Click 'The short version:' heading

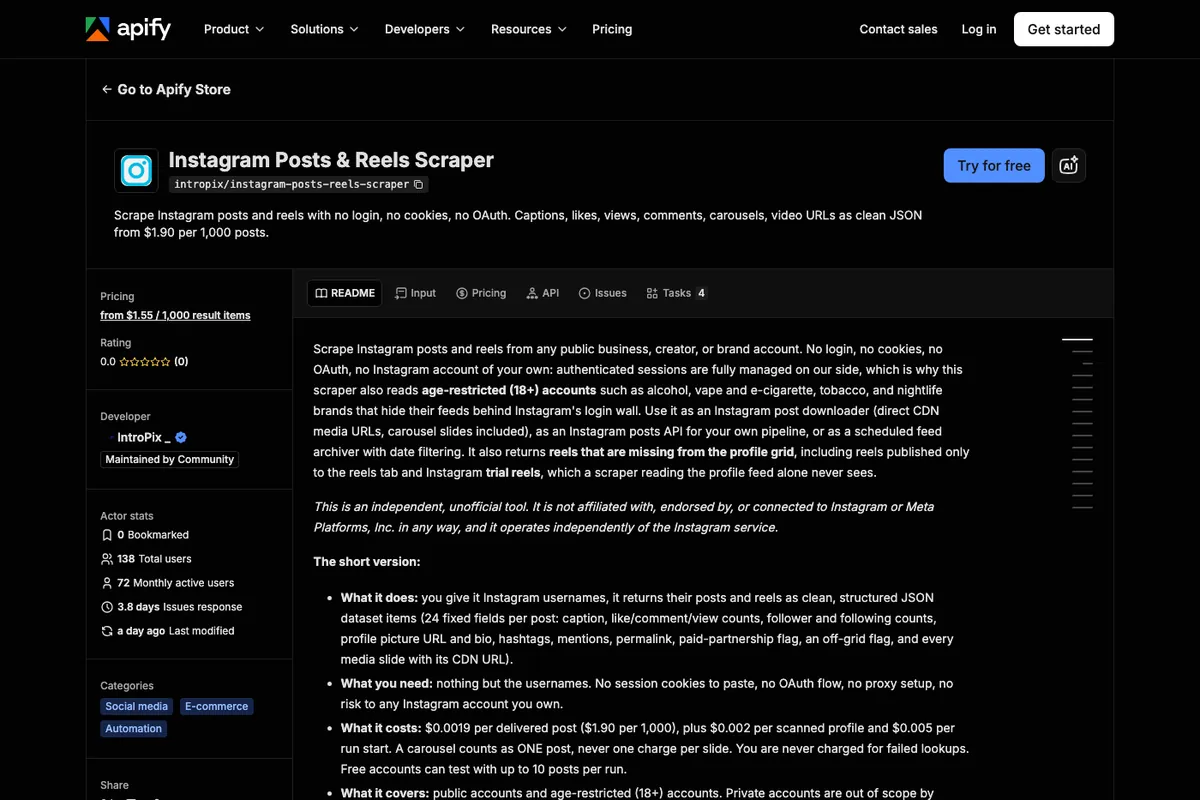click(367, 561)
